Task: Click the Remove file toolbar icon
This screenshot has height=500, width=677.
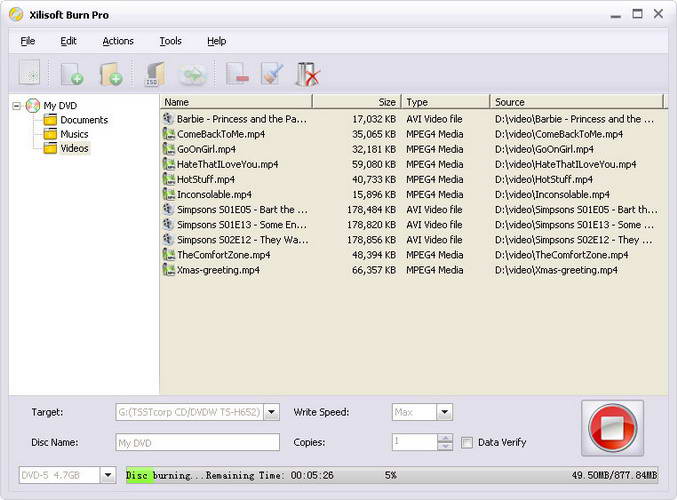Action: pos(237,74)
